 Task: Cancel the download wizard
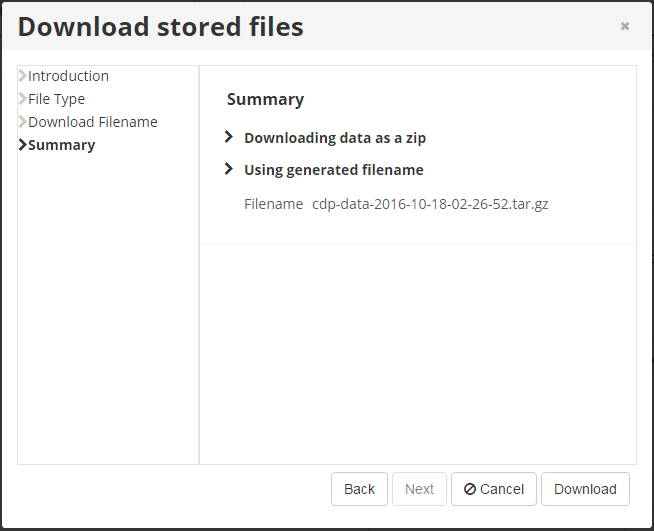click(494, 489)
